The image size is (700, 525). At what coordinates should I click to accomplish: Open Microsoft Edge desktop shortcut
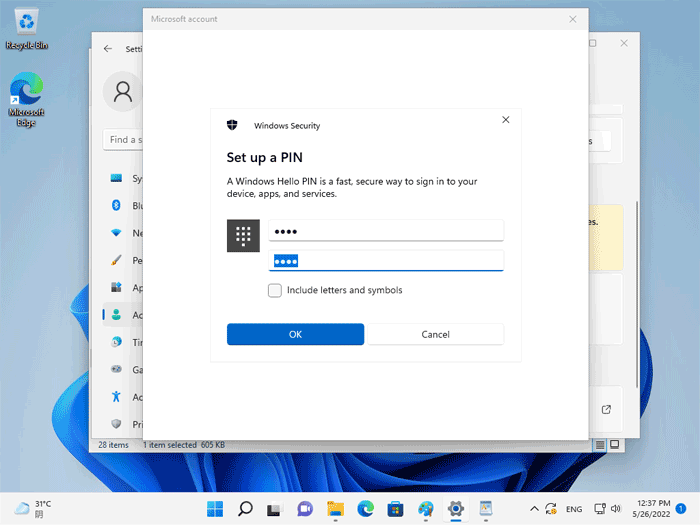(x=26, y=100)
